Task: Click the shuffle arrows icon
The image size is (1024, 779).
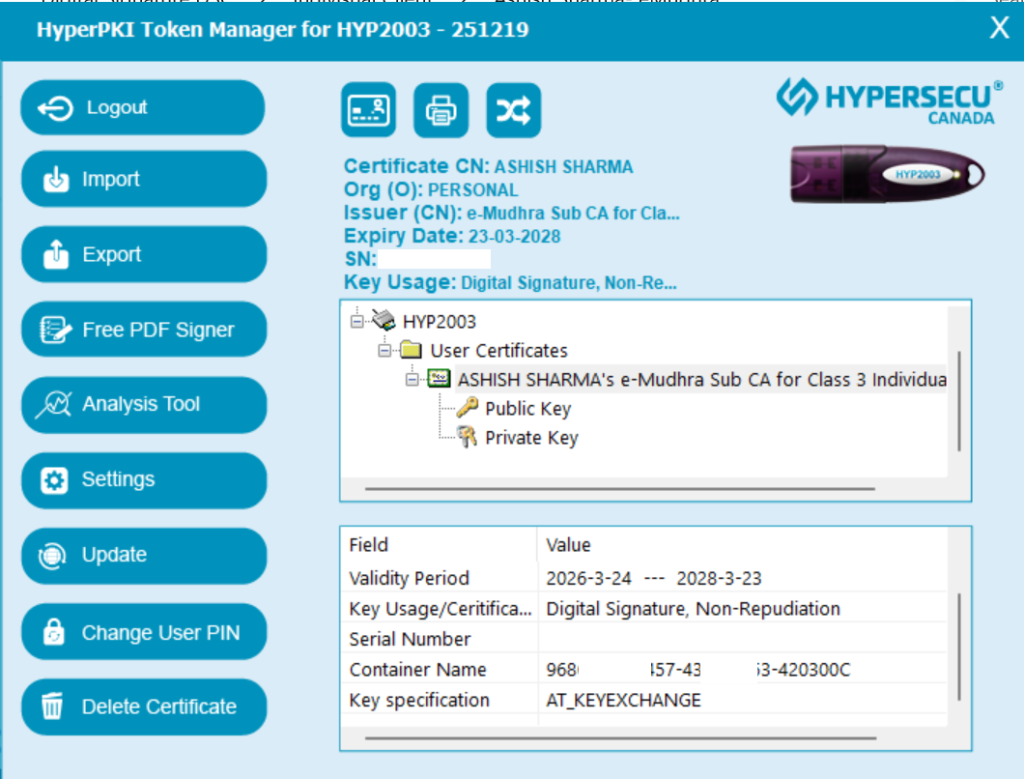Action: (x=514, y=110)
